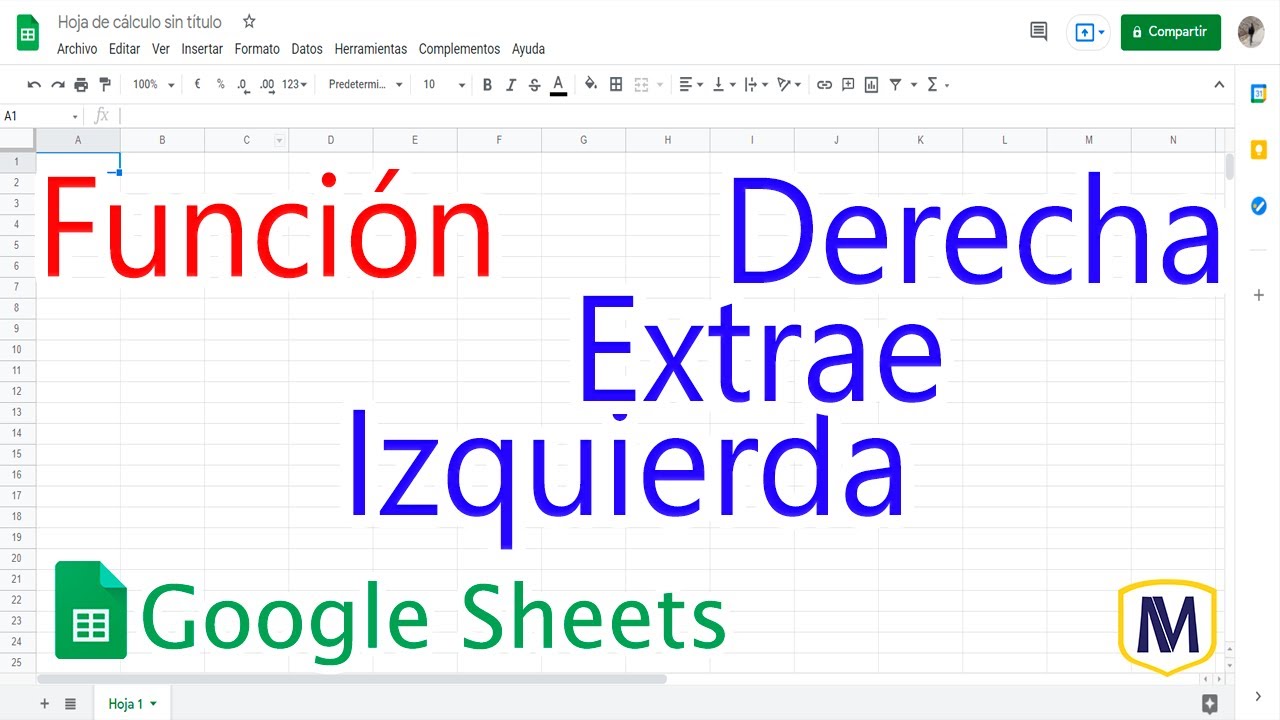Viewport: 1280px width, 720px height.
Task: Open the Predetermi... font dropdown
Action: (x=365, y=85)
